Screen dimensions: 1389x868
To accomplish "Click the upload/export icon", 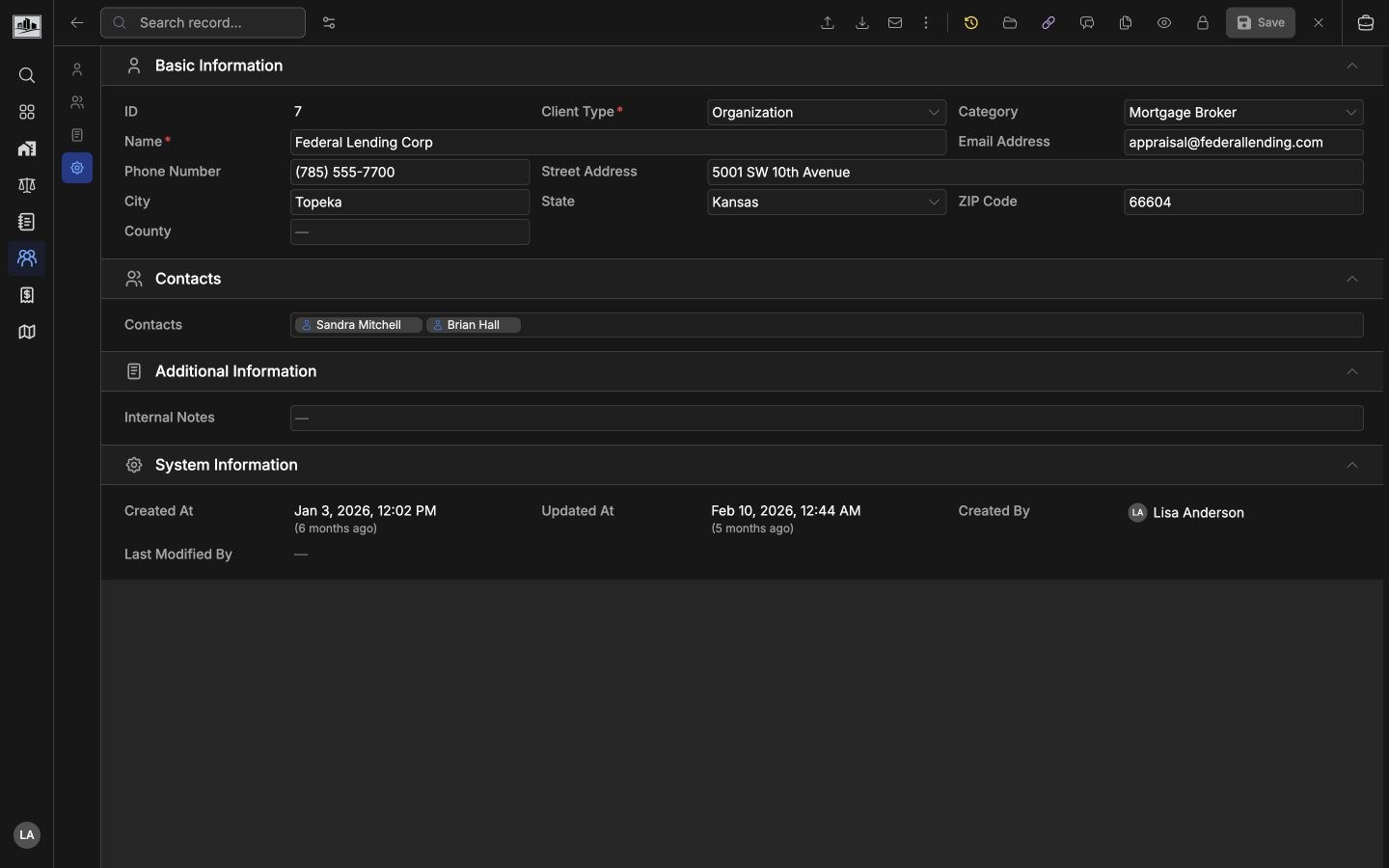I will [x=828, y=23].
